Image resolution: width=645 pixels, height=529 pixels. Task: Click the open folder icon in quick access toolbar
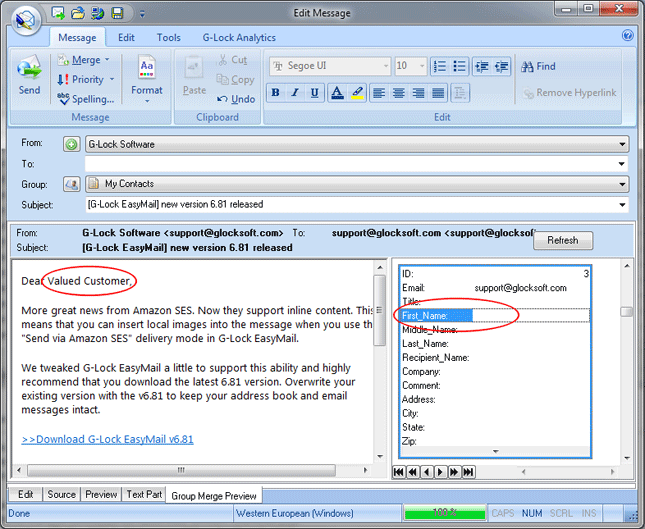tap(77, 13)
